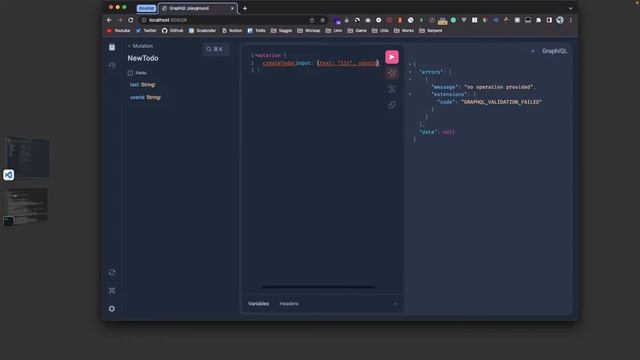Screen dimensions: 640x360
Task: Collapse the "extensions" object in response
Action: 410,94
